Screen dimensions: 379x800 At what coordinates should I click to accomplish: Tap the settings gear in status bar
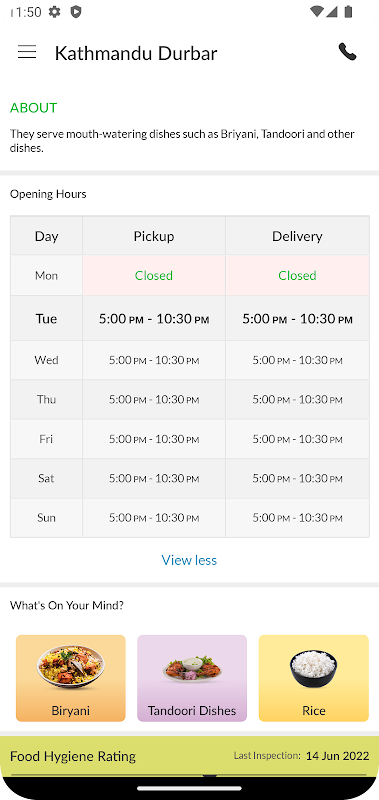(x=55, y=12)
